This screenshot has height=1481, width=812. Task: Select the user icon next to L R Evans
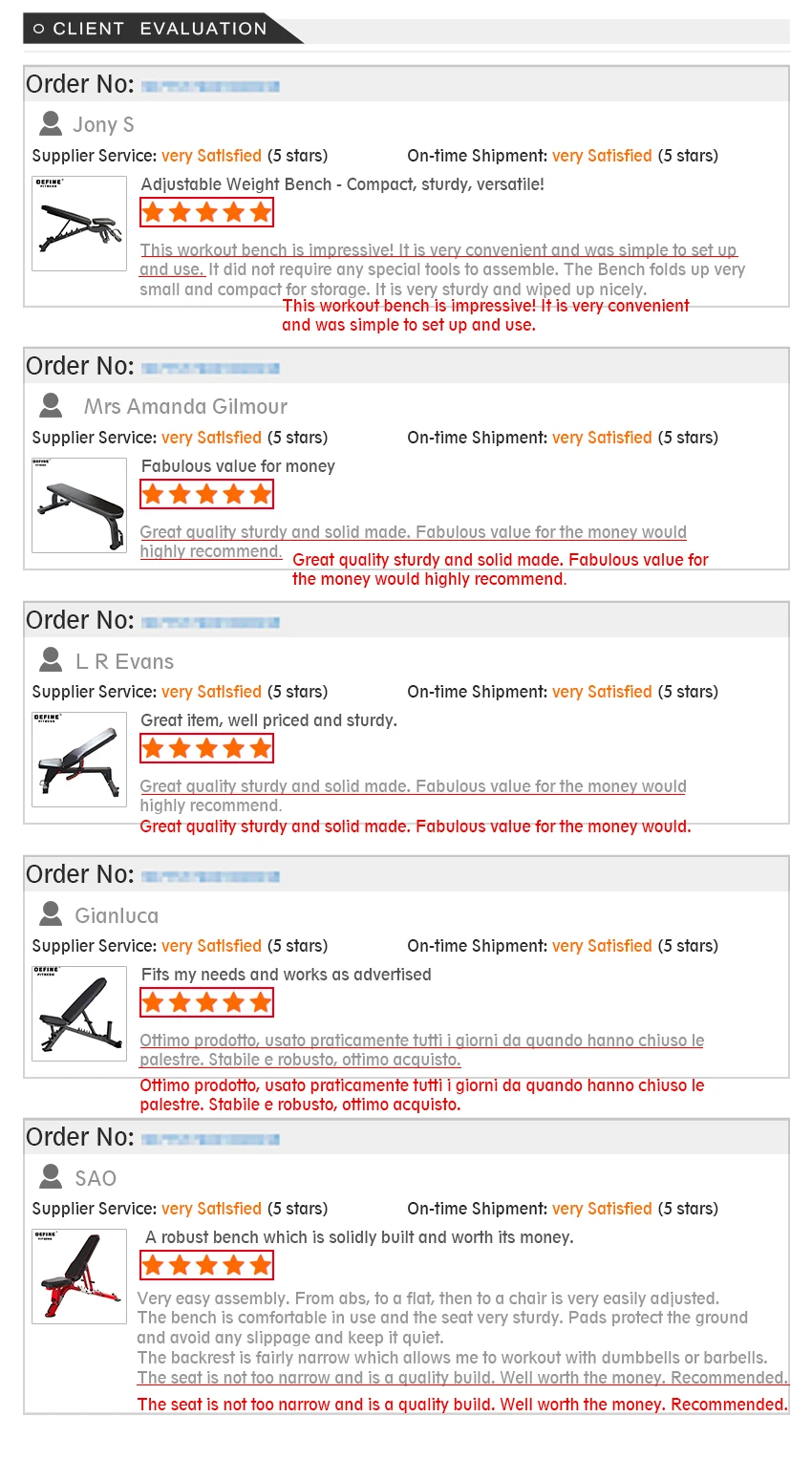click(x=51, y=659)
